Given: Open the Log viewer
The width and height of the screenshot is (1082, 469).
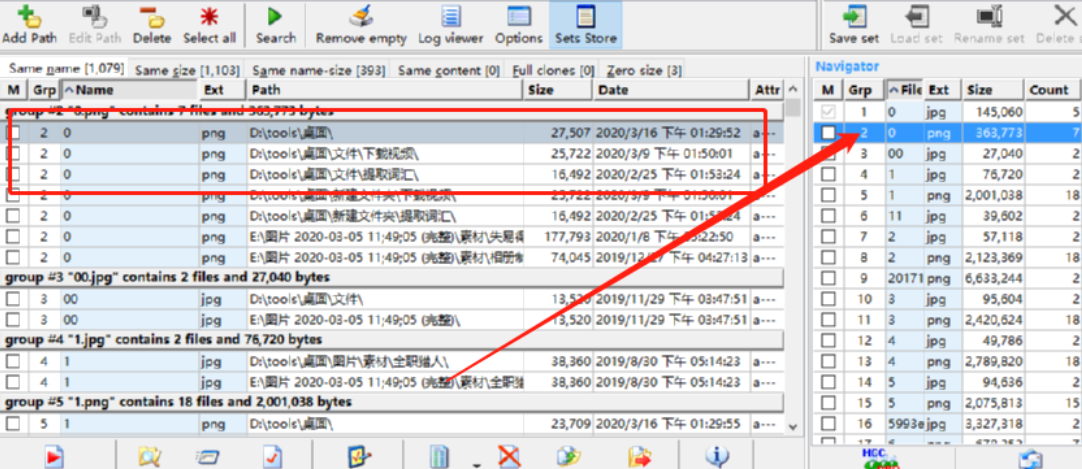Looking at the screenshot, I should [x=451, y=16].
